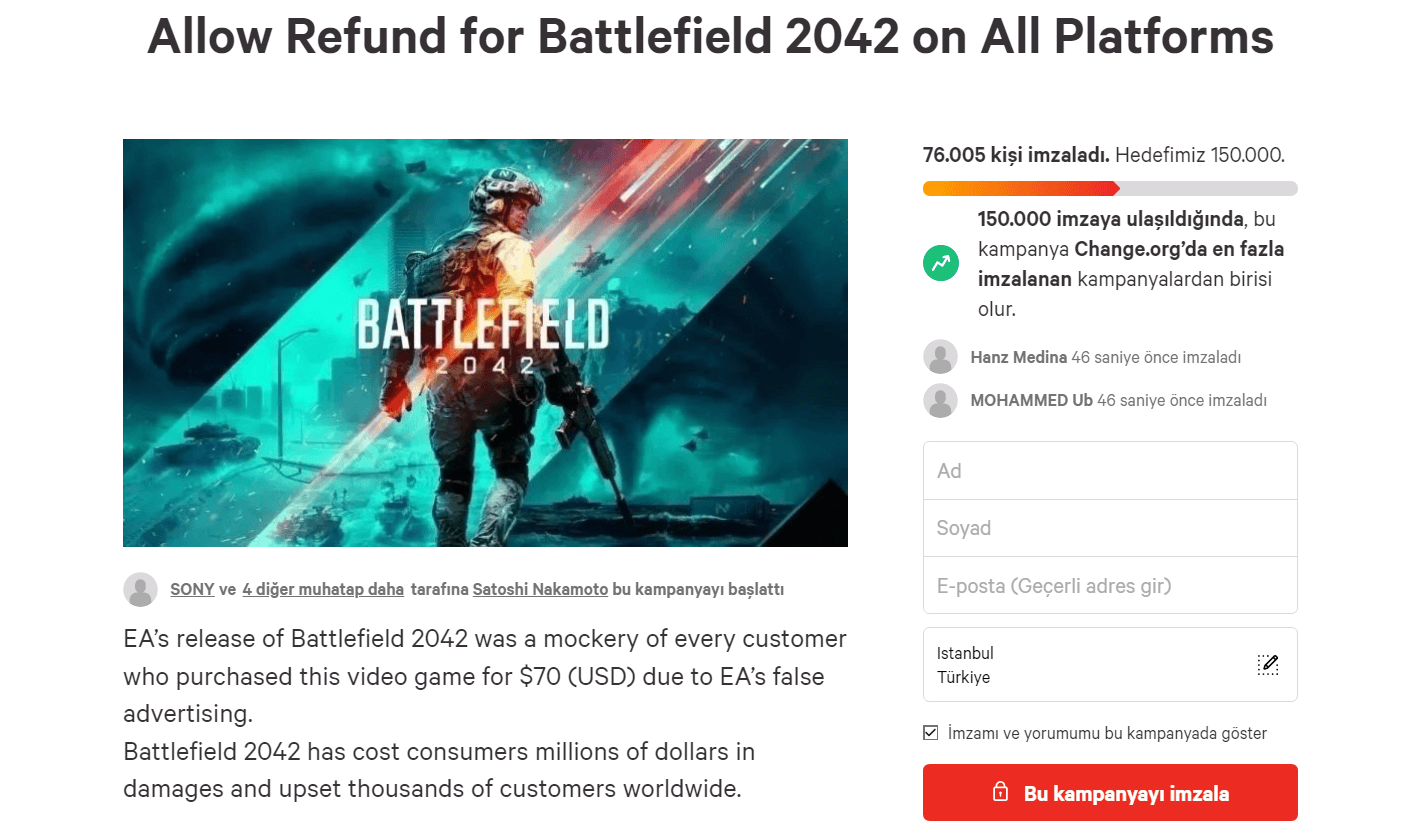
Task: Click the lock icon on the sign button
Action: pyautogui.click(x=999, y=793)
